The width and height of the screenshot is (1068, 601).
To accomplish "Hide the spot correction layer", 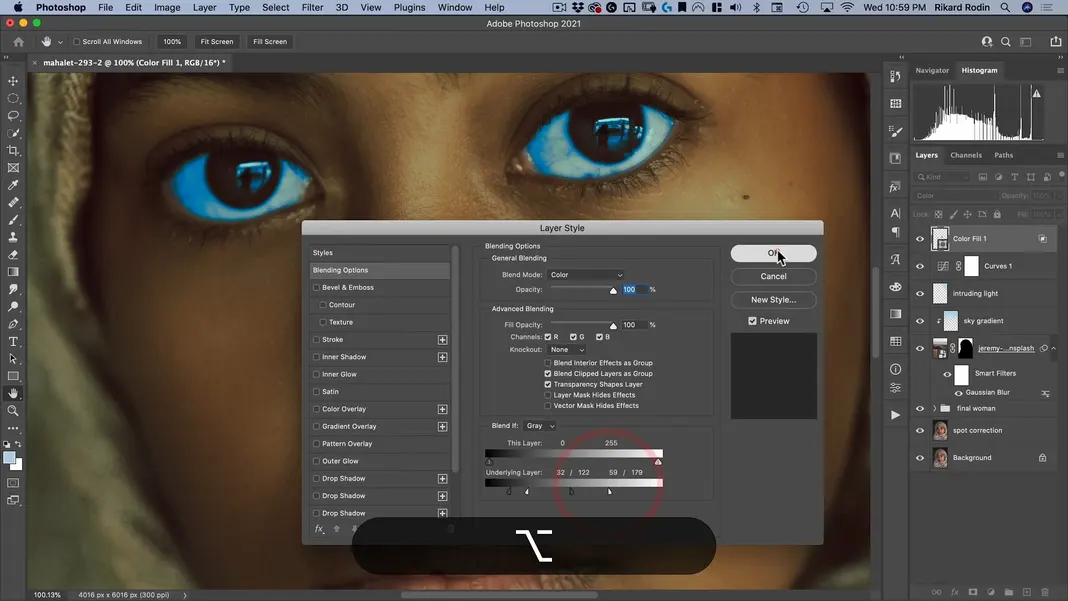I will click(920, 431).
